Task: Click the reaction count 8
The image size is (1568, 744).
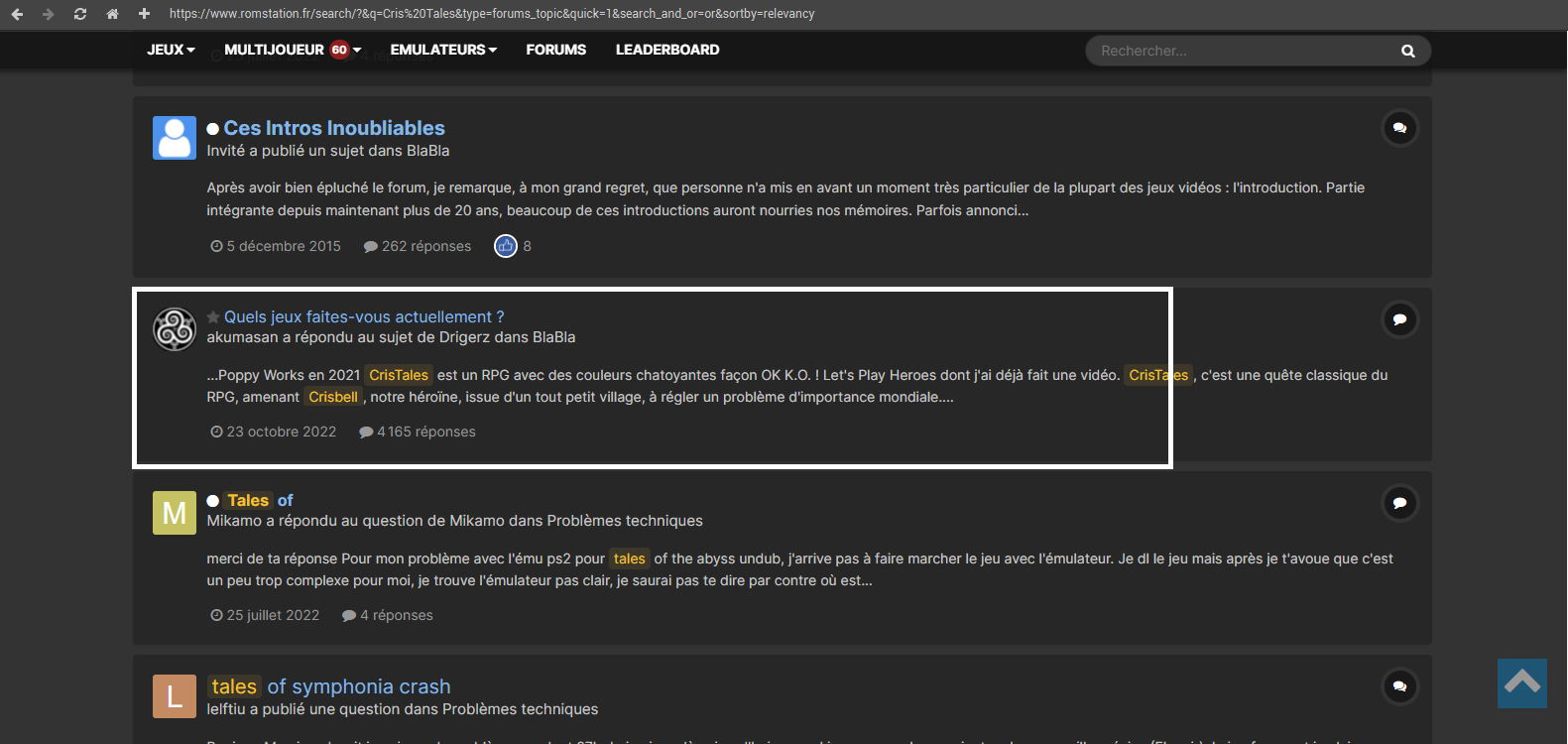Action: pyautogui.click(x=528, y=246)
